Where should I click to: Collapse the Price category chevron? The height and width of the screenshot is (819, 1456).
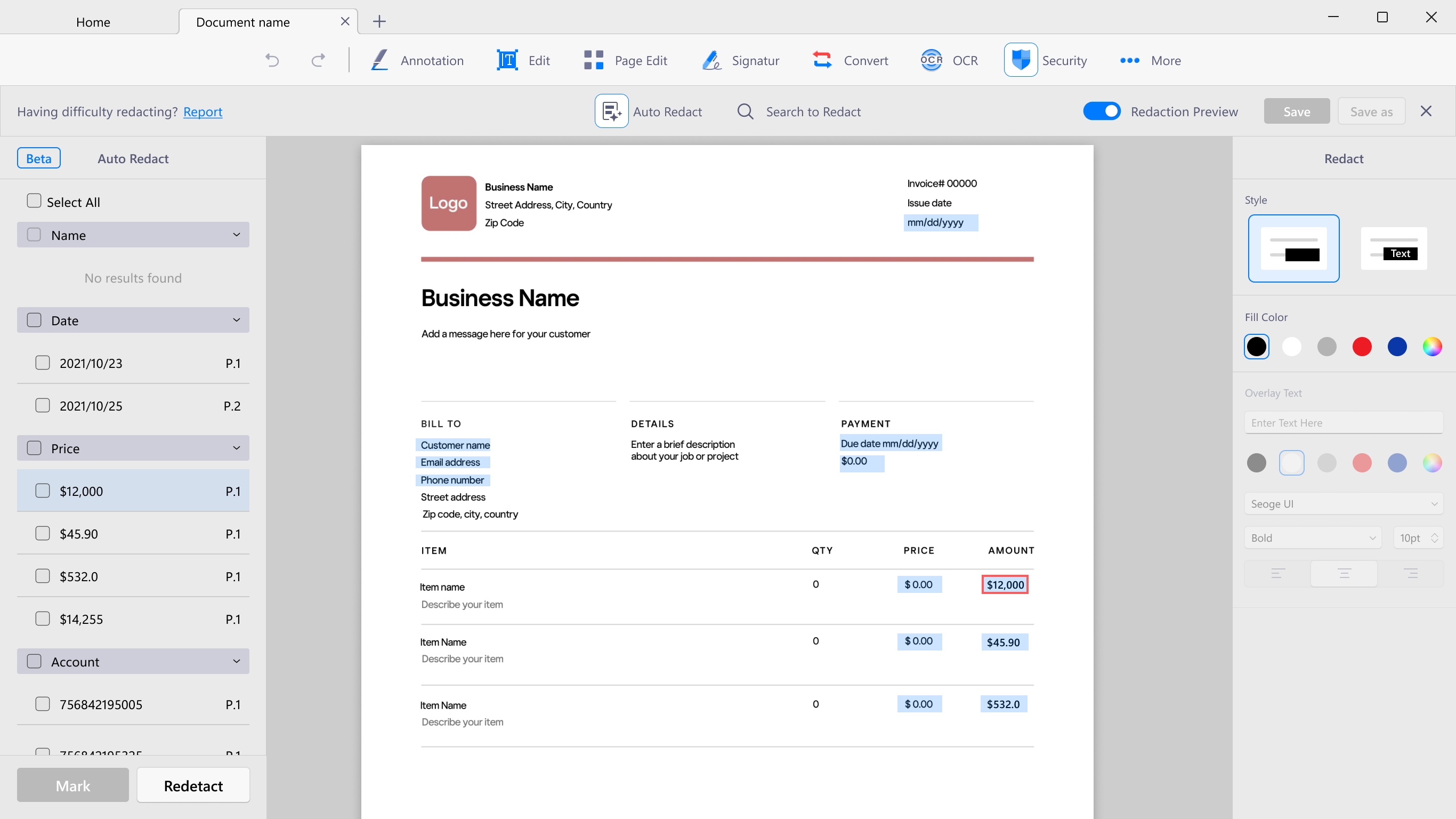coord(236,448)
